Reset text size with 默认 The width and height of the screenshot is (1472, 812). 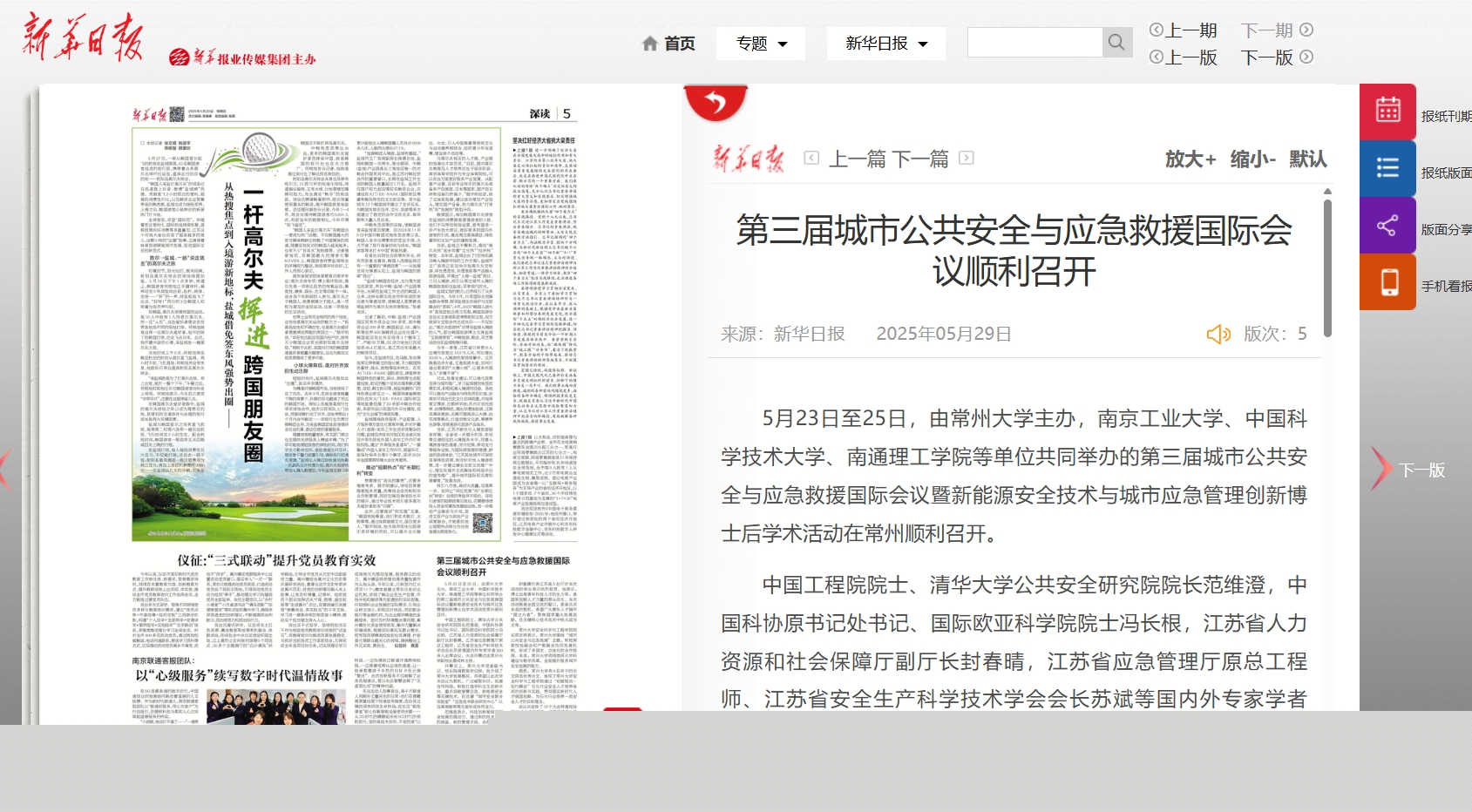(1307, 159)
